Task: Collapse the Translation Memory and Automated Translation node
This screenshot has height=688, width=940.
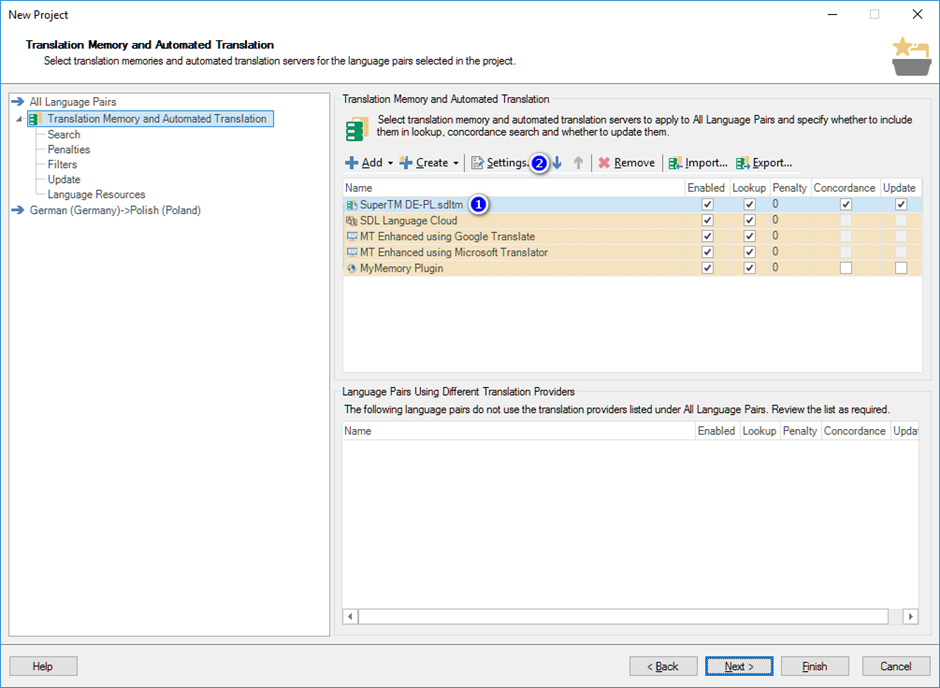Action: click(x=19, y=119)
